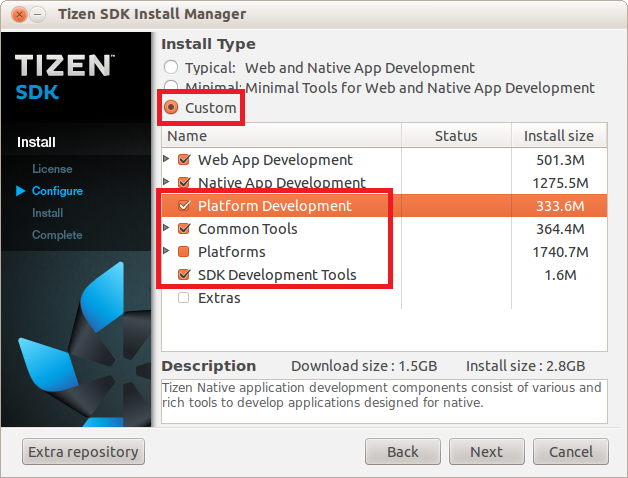The width and height of the screenshot is (628, 478).
Task: Select the Native App Development row label
Action: point(282,183)
